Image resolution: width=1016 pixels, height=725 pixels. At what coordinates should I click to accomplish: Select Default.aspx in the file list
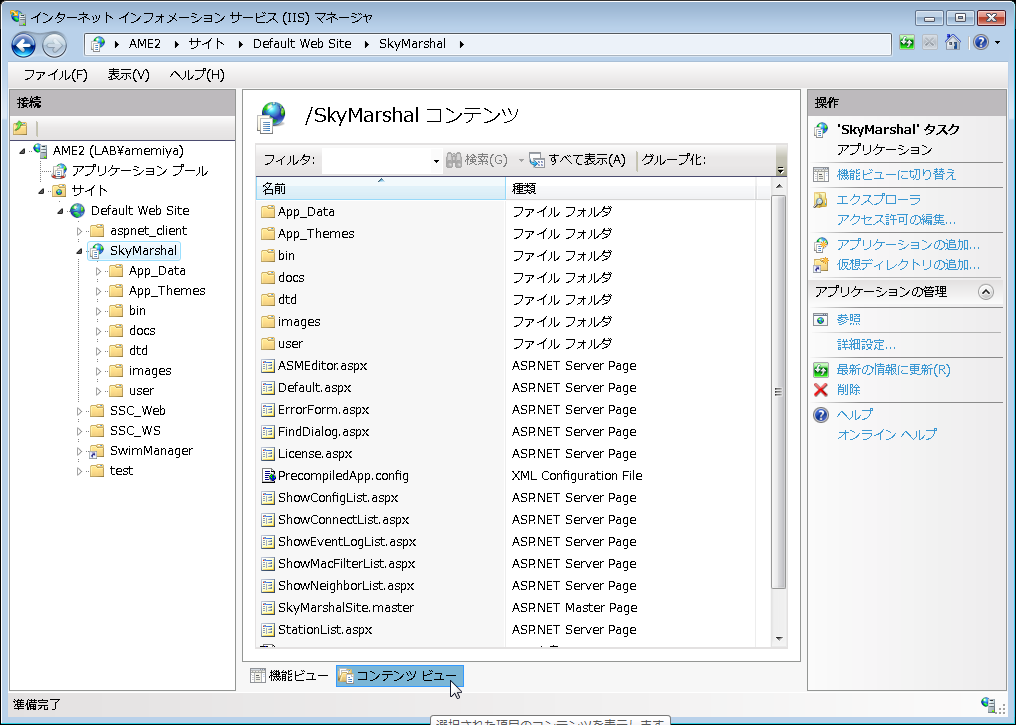coord(314,388)
